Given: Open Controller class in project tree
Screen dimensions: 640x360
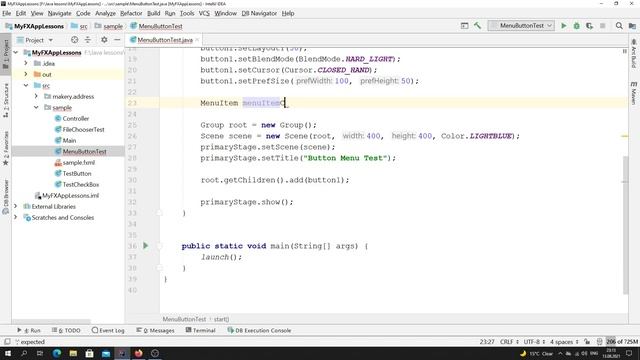Looking at the screenshot, I should tap(76, 118).
